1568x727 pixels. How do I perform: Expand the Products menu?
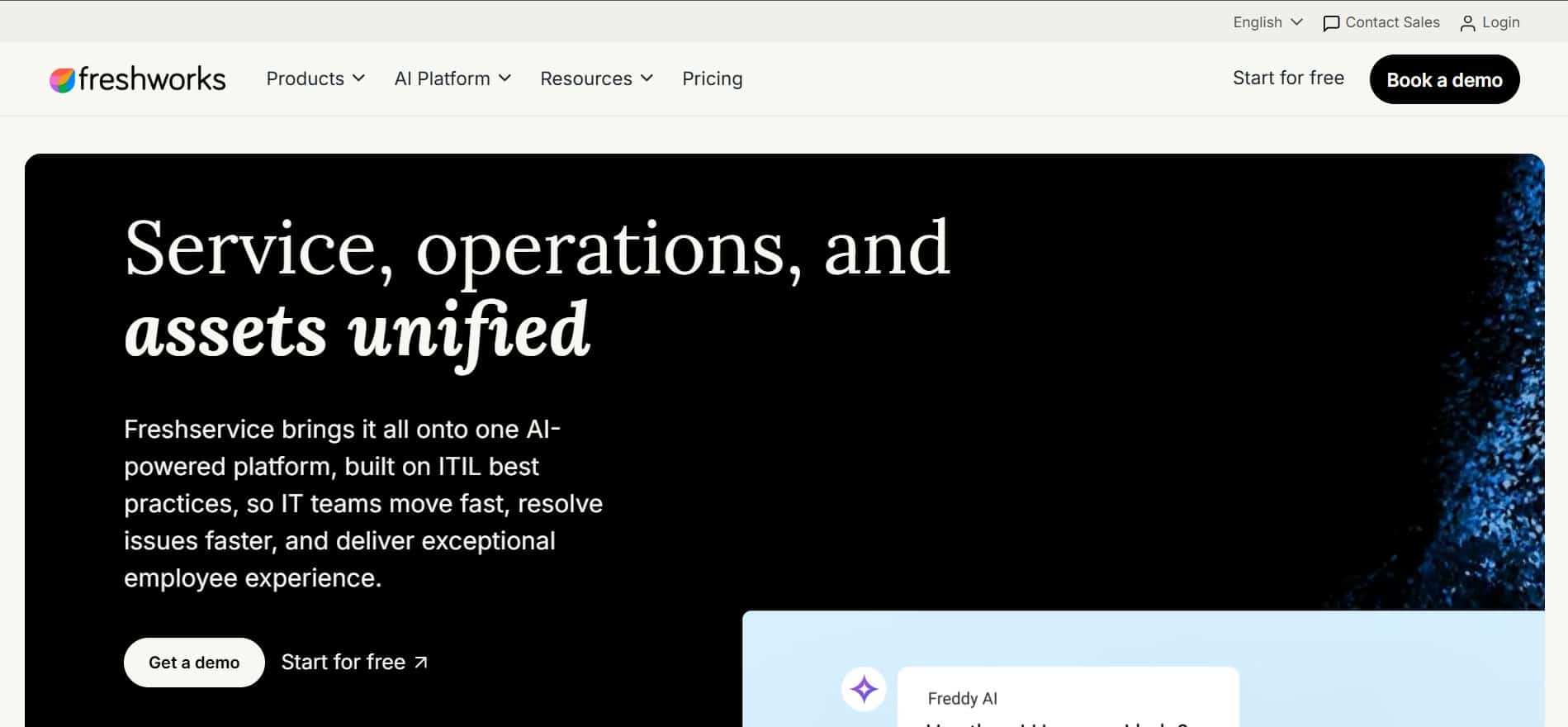(x=315, y=78)
